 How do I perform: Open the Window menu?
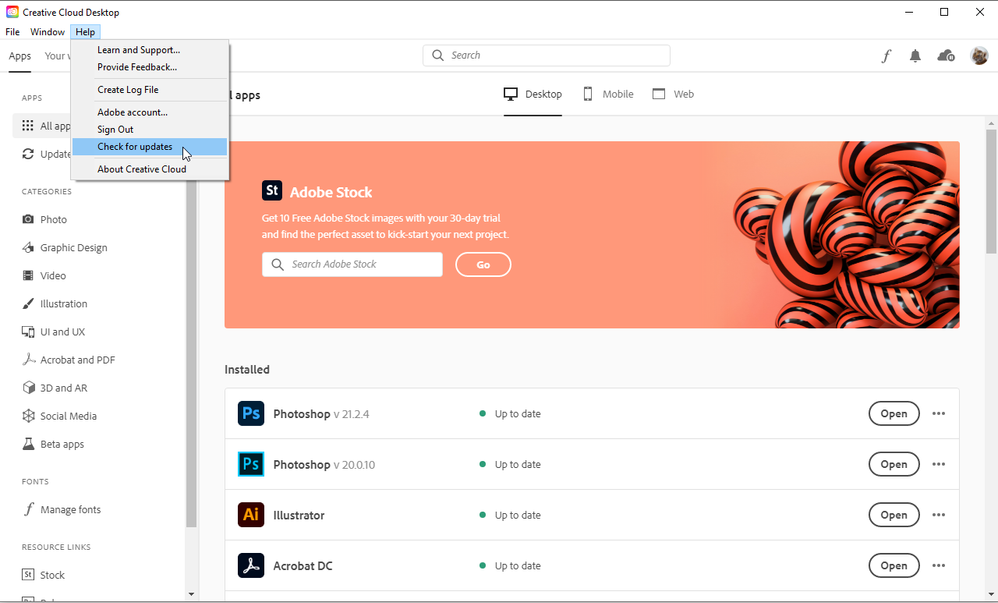click(47, 31)
